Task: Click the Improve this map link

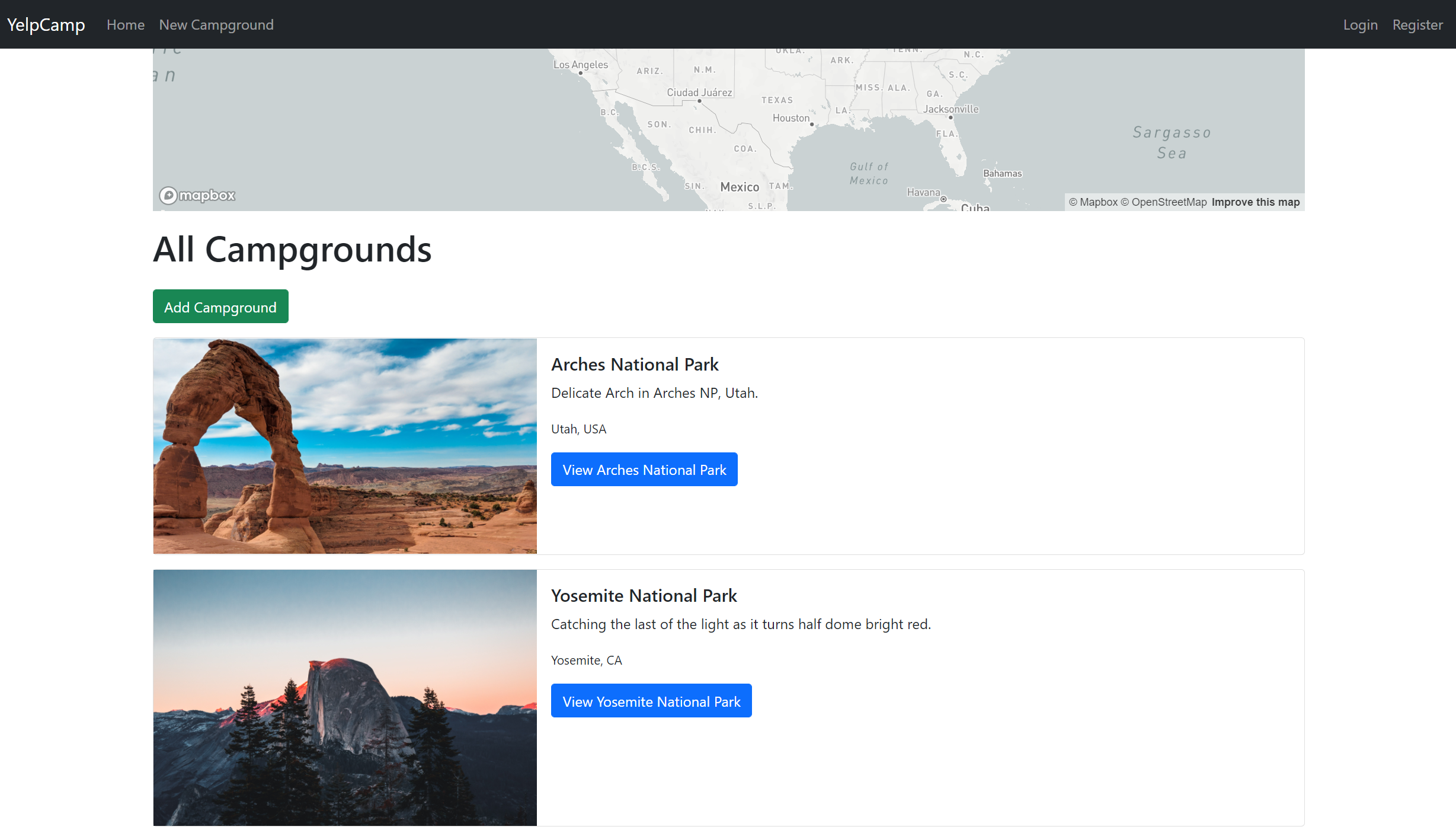Action: click(1255, 202)
